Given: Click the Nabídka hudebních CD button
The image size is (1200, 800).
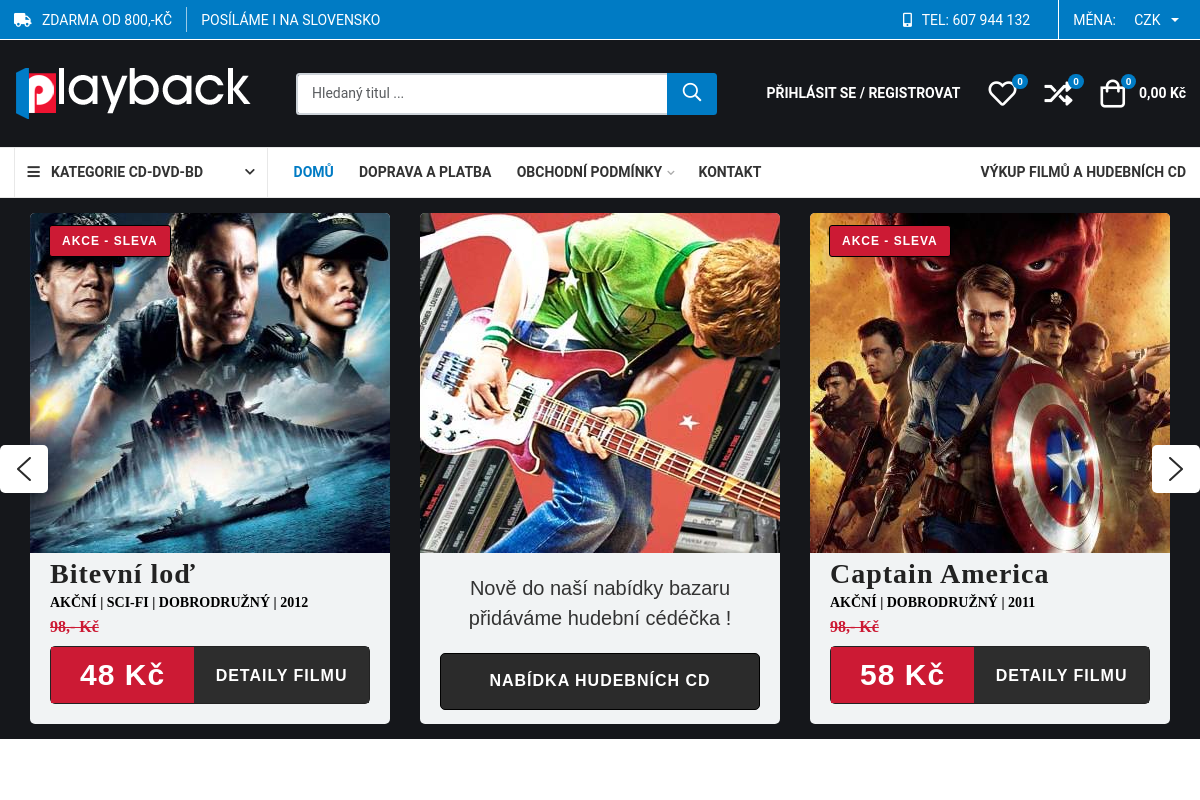Looking at the screenshot, I should [x=600, y=681].
